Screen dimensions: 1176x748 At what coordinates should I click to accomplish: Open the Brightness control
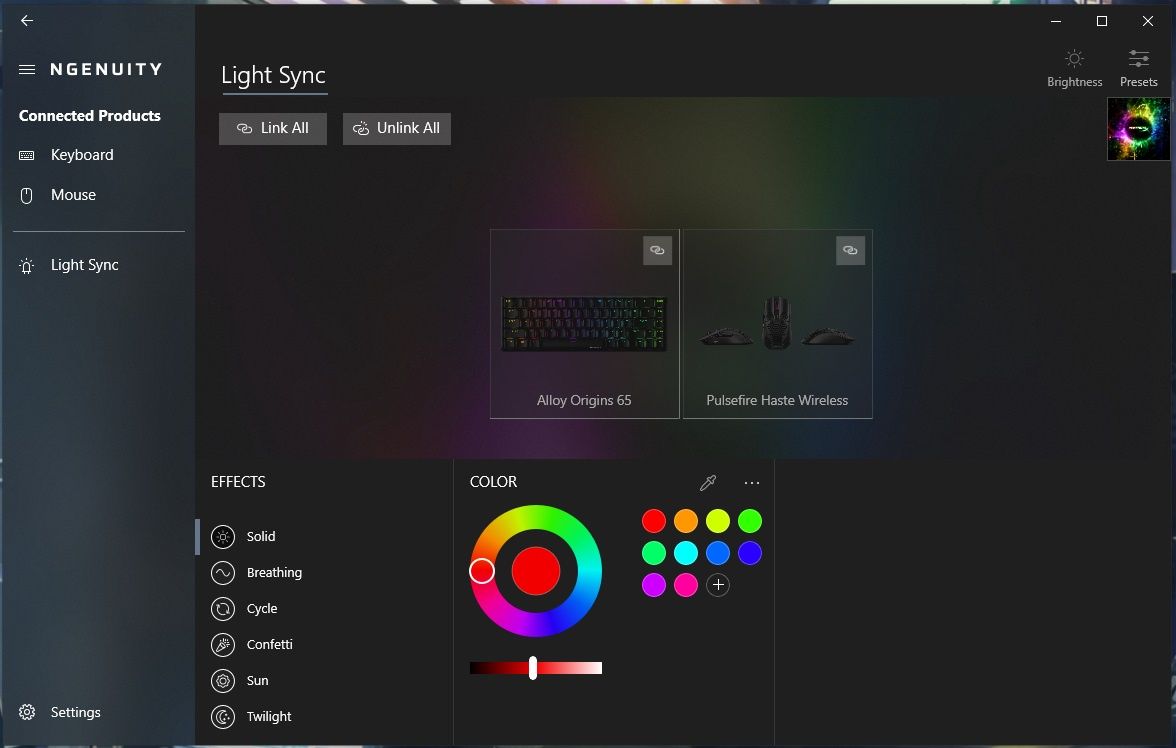coord(1074,68)
